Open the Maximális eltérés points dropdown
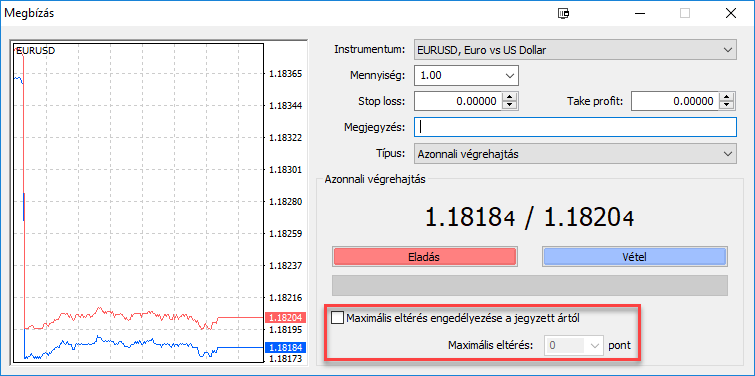Viewport: 755px width, 376px height. point(596,345)
